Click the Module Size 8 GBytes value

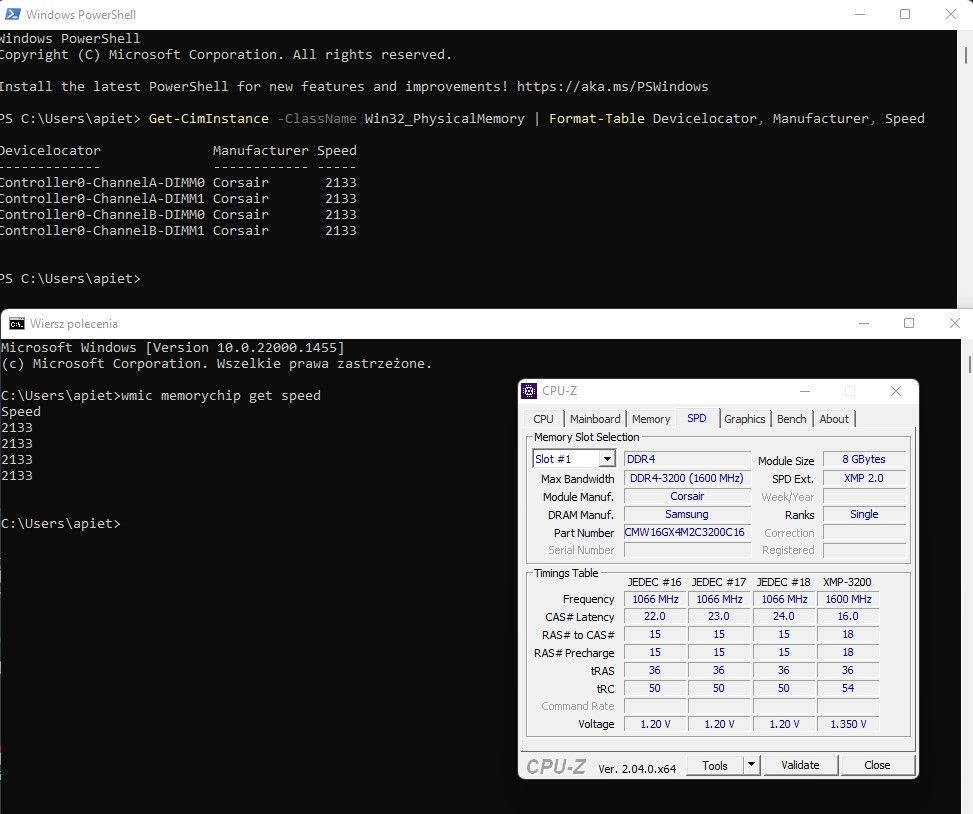coord(864,459)
